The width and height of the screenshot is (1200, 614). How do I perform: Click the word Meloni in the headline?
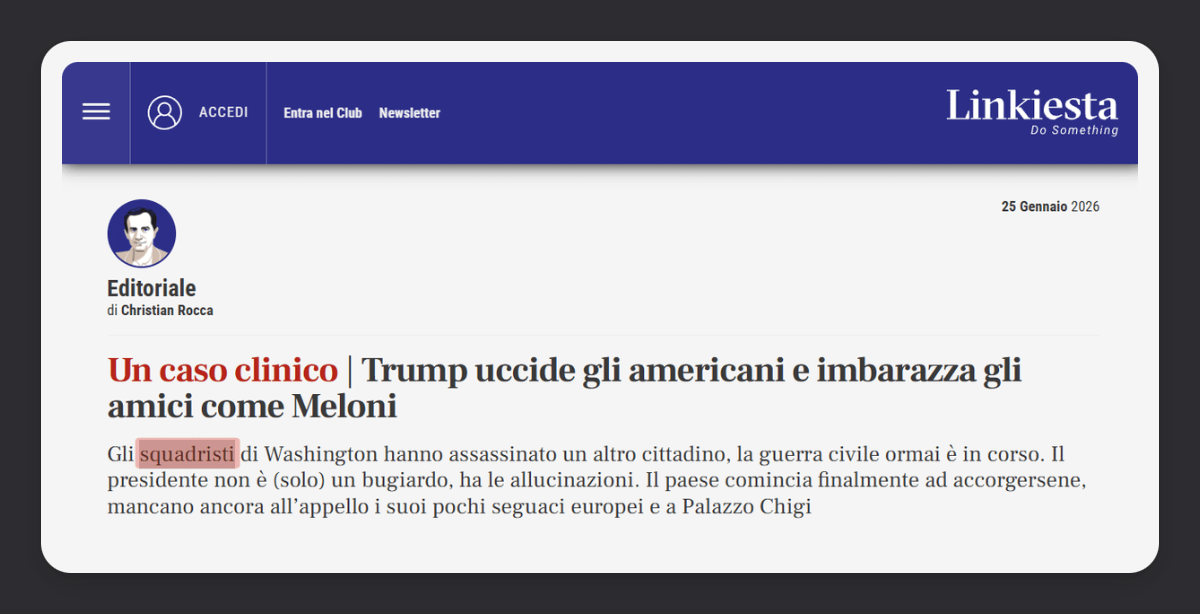click(344, 407)
